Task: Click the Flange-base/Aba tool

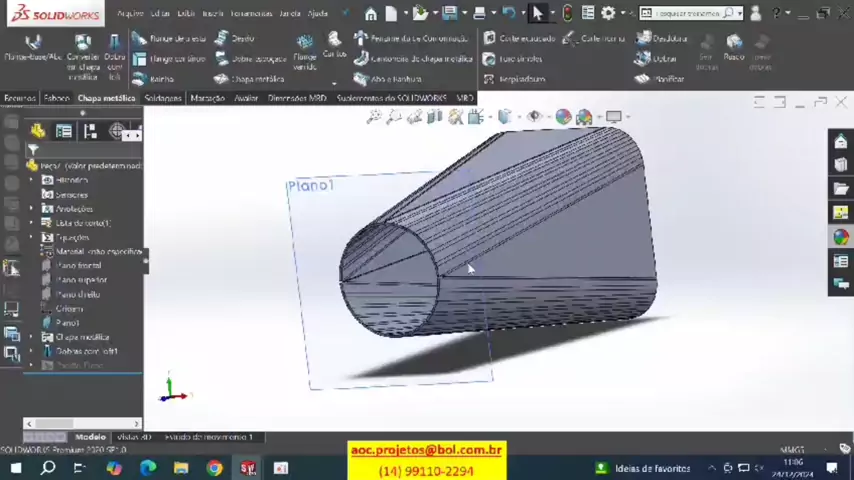Action: (x=33, y=49)
